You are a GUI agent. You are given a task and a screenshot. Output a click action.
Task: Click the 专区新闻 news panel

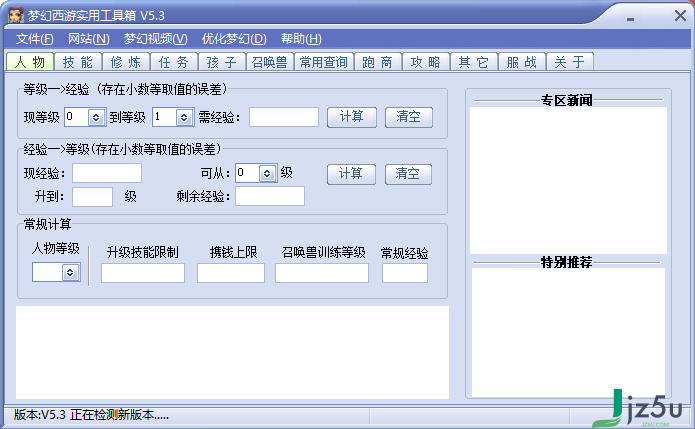point(568,180)
